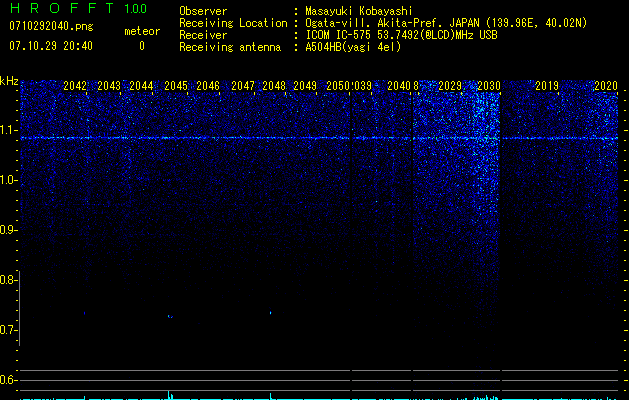Click the cyan signal blip below 2045

(x=170, y=317)
